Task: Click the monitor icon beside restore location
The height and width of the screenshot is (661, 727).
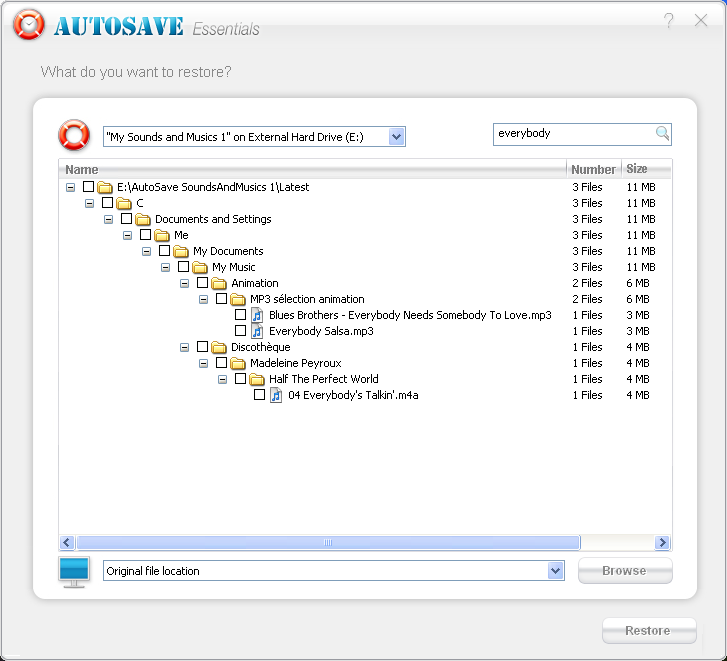Action: pos(74,571)
